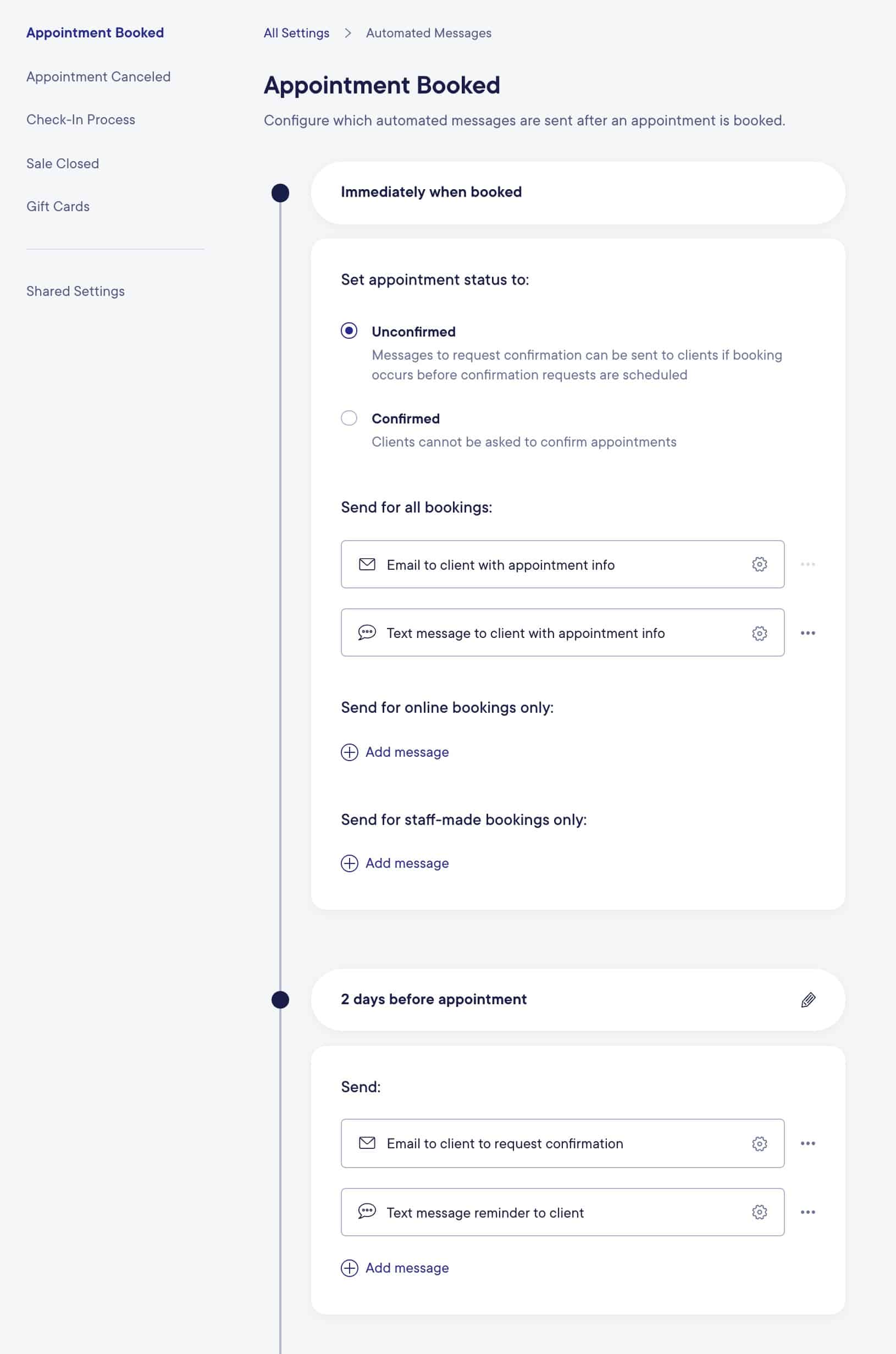Select the Confirmed appointment status
Screen dimensions: 896x1354
pos(349,418)
